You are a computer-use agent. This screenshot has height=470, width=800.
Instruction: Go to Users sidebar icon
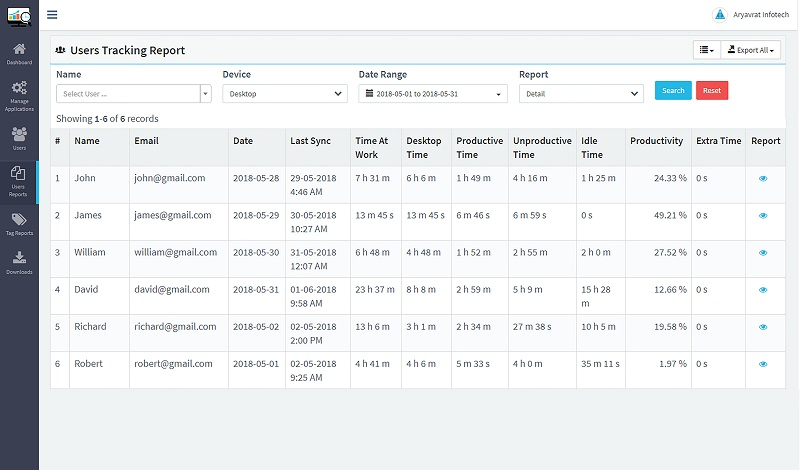pyautogui.click(x=19, y=134)
